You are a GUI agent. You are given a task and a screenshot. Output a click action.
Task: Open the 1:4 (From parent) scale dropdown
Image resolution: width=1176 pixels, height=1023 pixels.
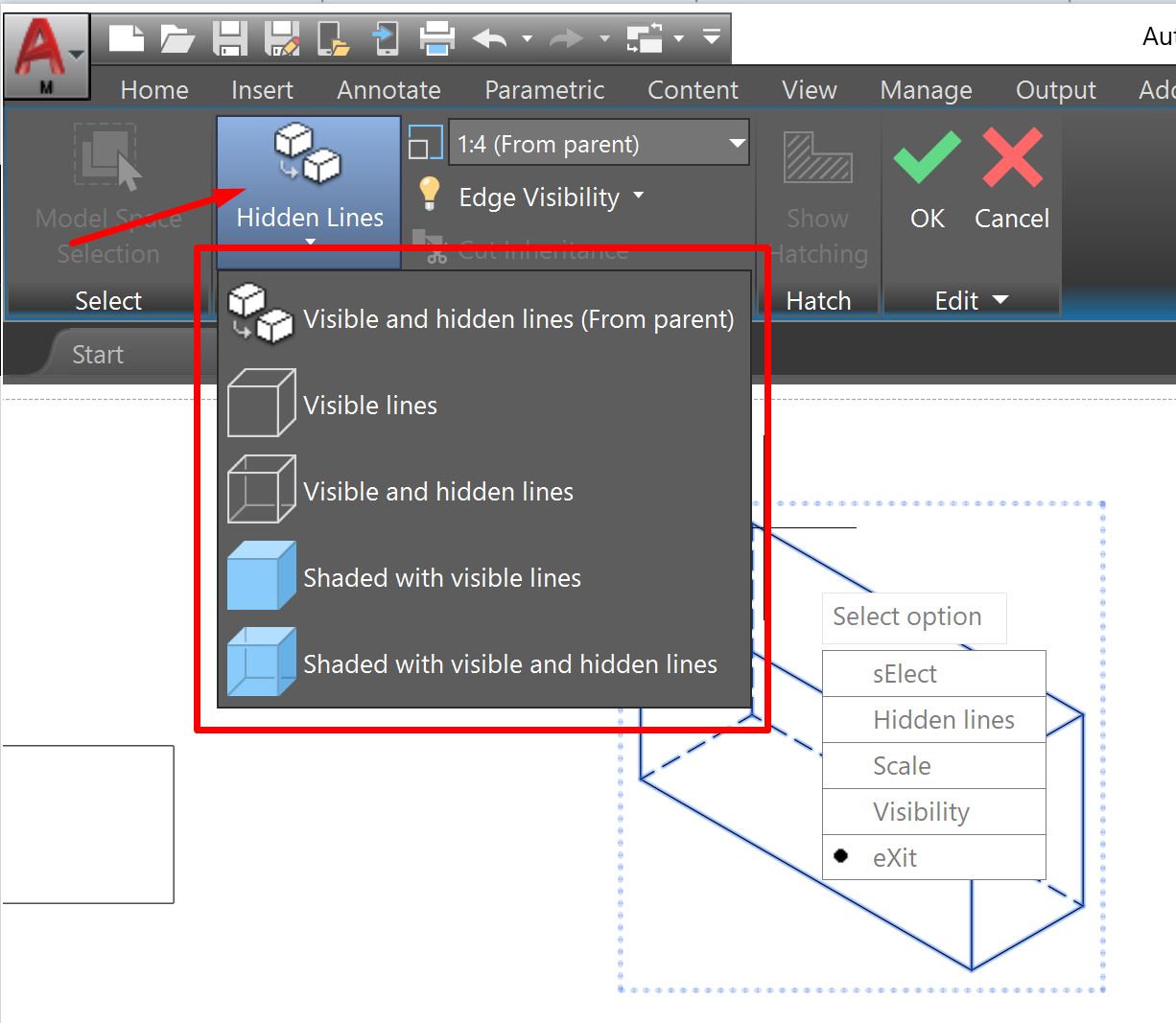737,143
